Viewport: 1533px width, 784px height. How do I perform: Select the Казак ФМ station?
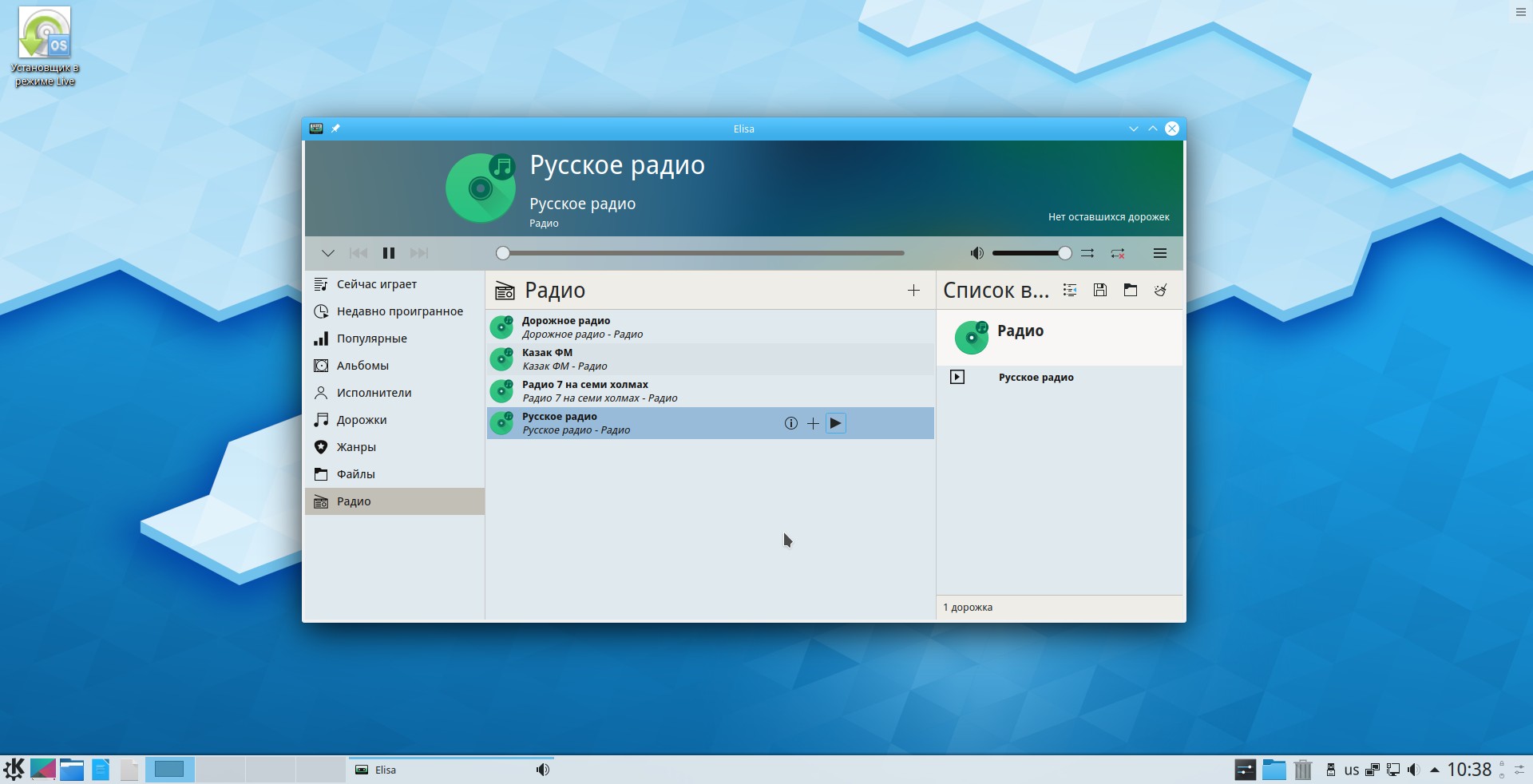[x=711, y=359]
